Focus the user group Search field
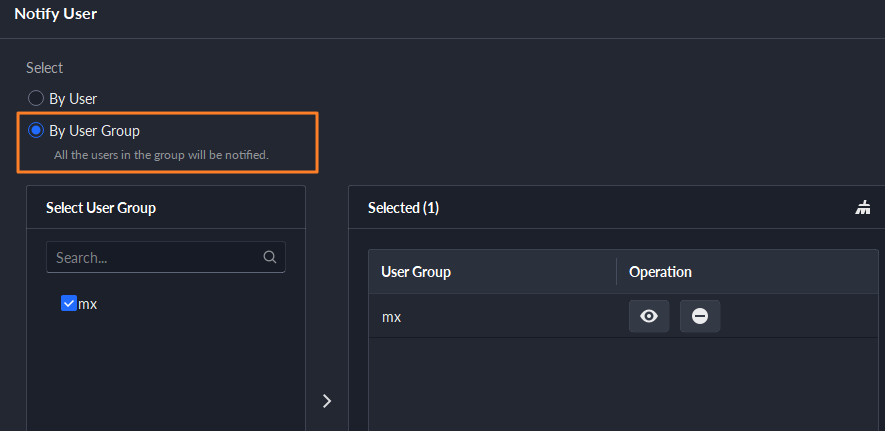Screen dimensions: 885x431 pyautogui.click(x=155, y=257)
